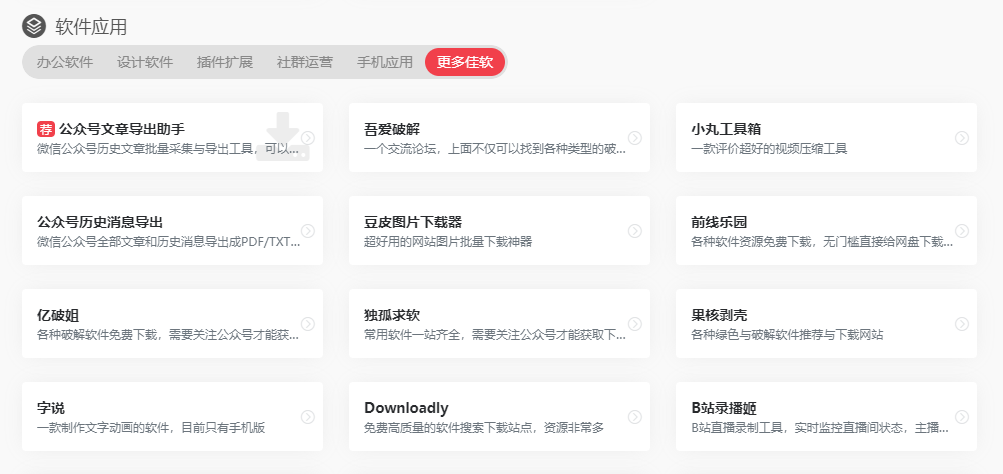Click arrow icon on 果核剥壳 card
The height and width of the screenshot is (474, 1003).
961,324
